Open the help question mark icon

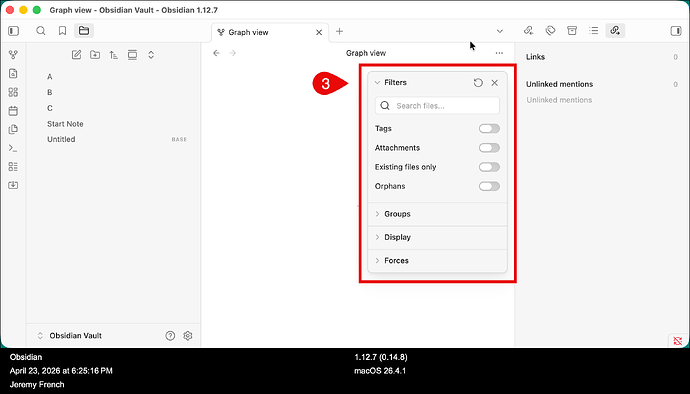170,335
